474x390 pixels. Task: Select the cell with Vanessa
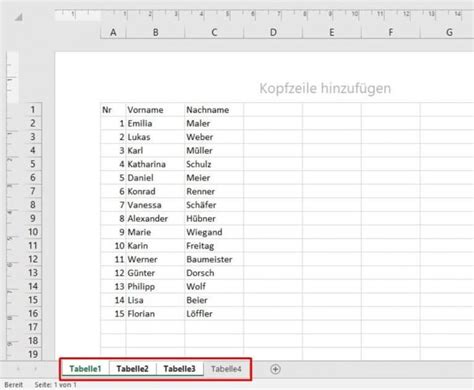point(155,205)
